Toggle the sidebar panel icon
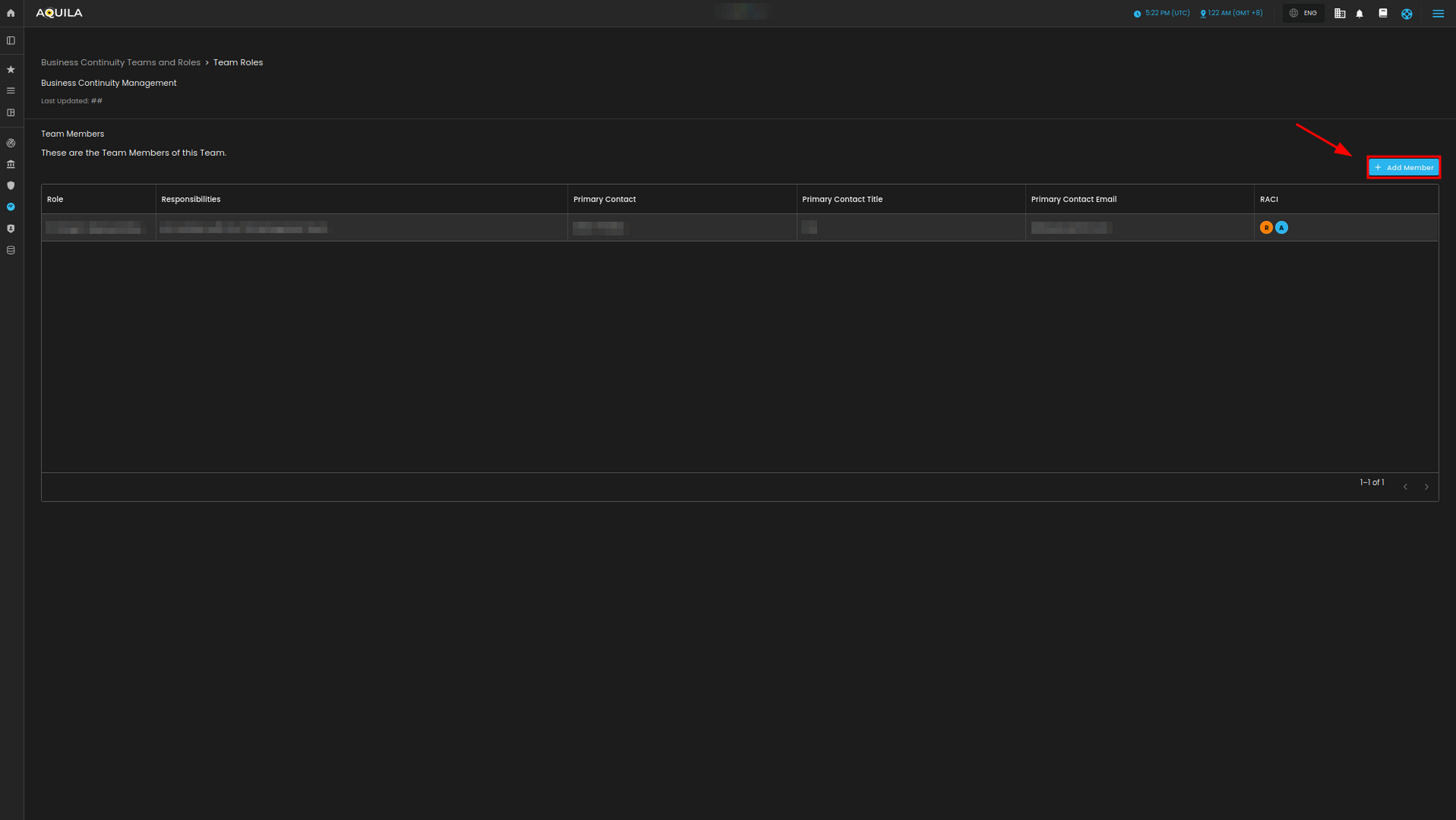1456x820 pixels. (x=11, y=41)
